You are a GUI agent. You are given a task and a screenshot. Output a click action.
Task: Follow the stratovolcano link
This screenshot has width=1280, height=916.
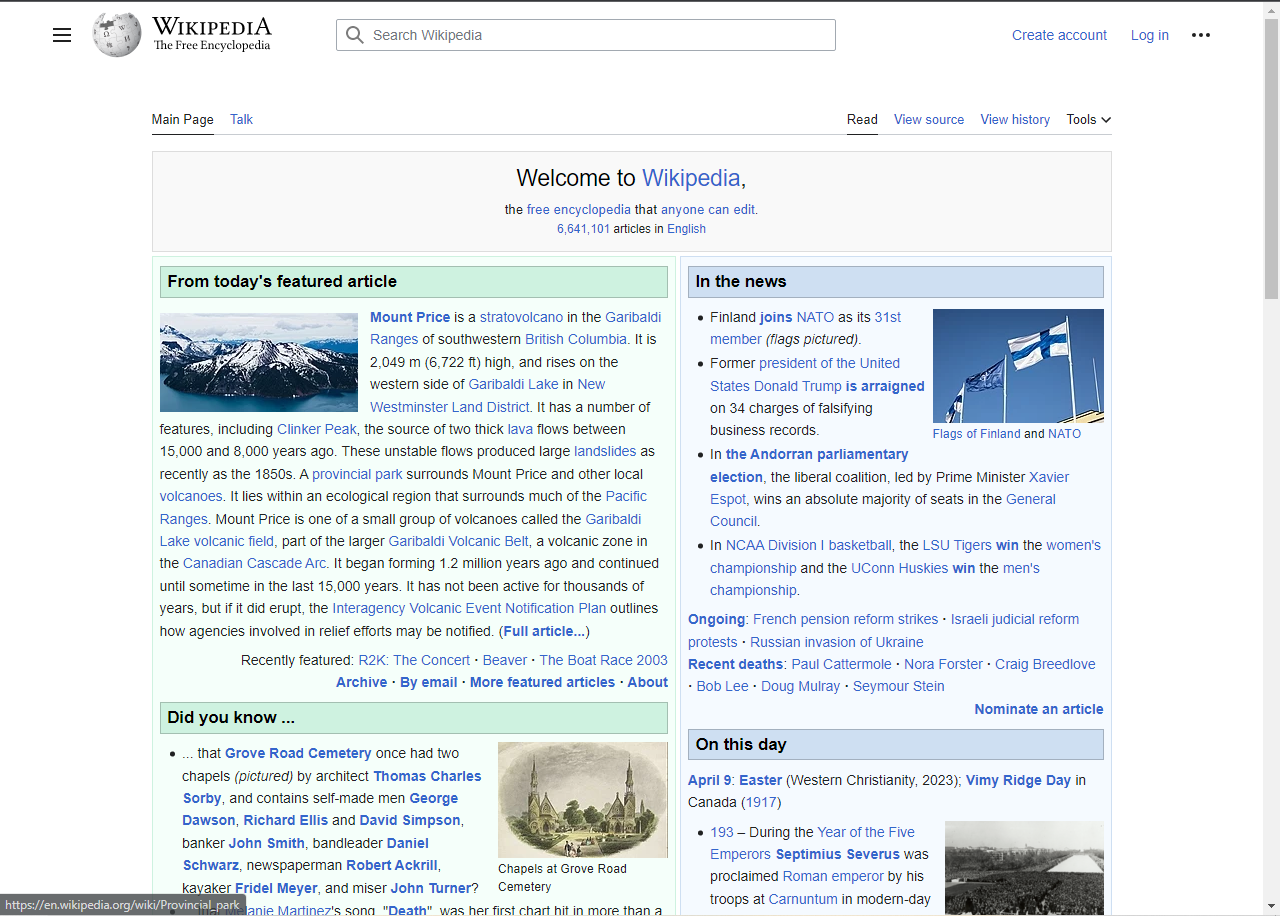pyautogui.click(x=521, y=317)
